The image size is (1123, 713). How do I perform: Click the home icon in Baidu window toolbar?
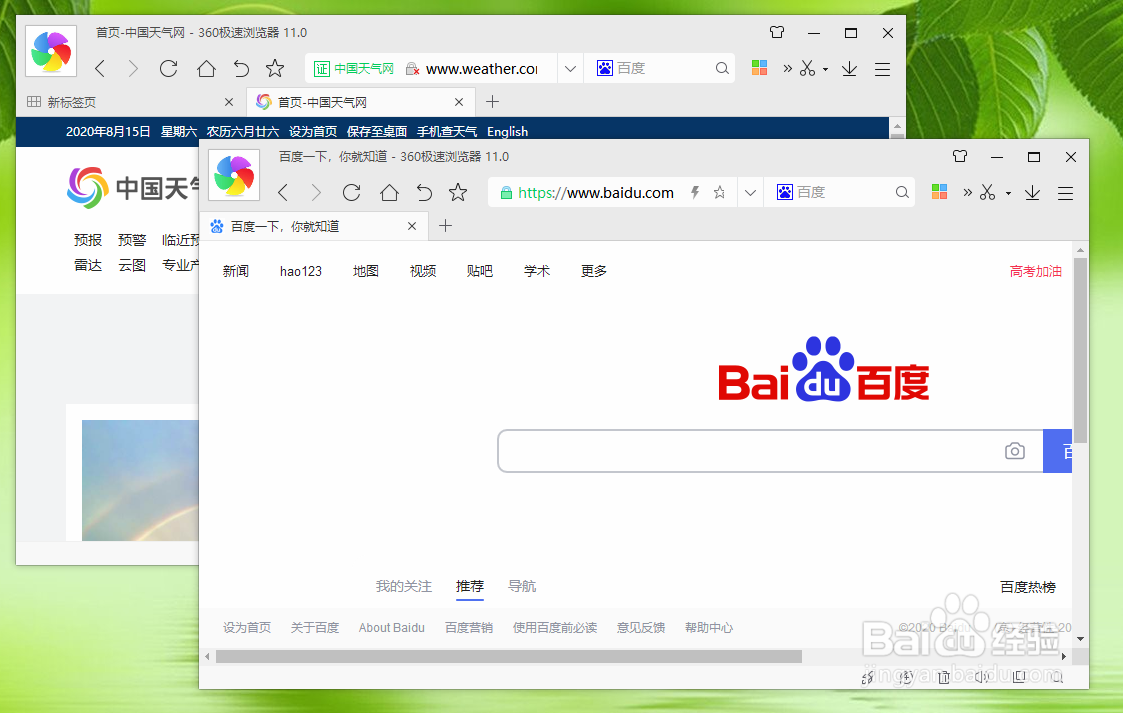(390, 192)
